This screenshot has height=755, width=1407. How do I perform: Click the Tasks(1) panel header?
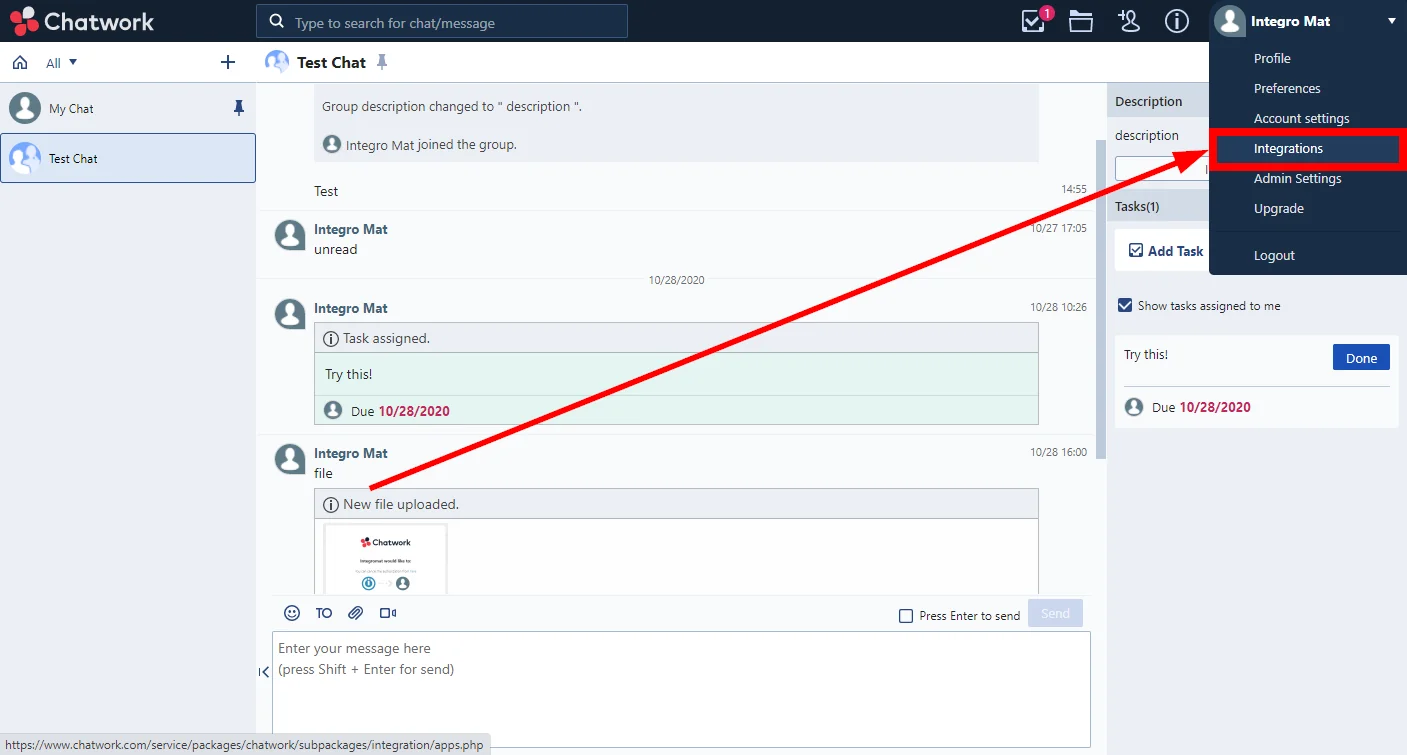(1160, 206)
